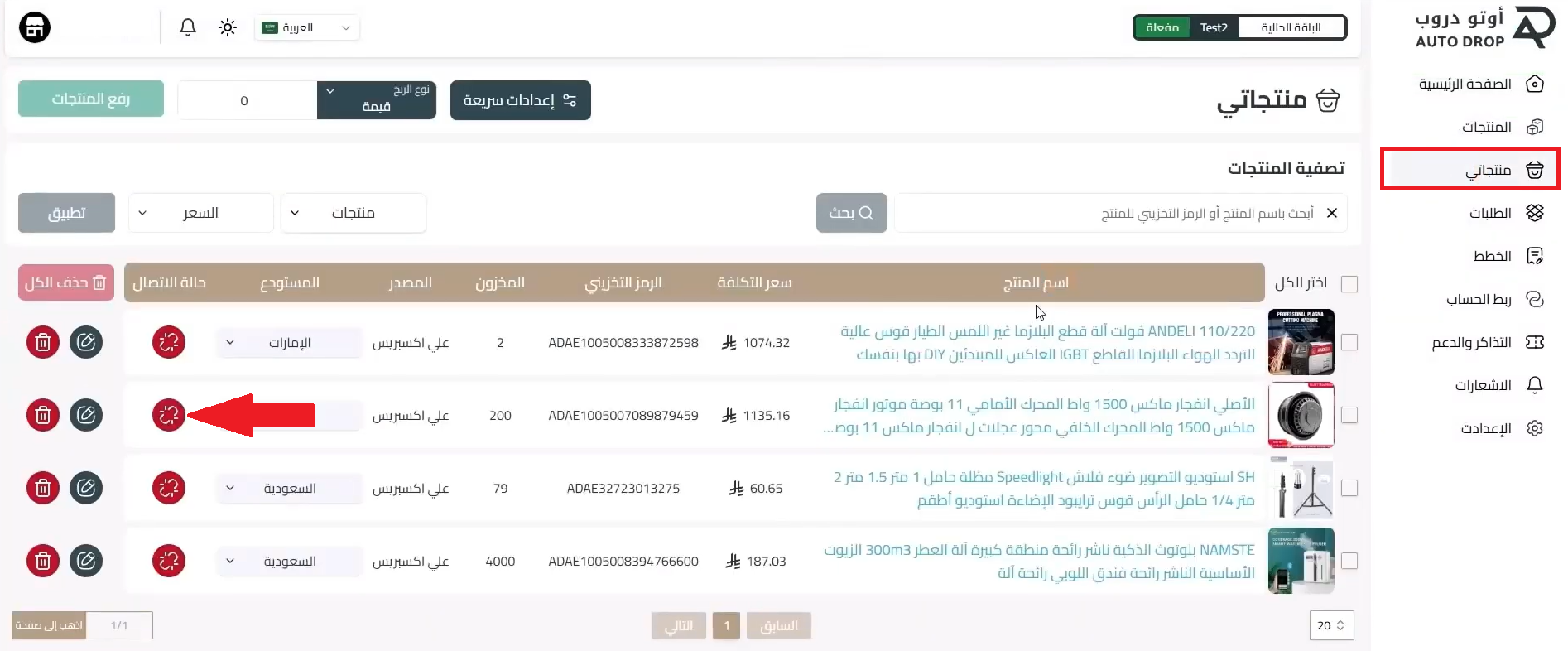
Task: Delete the ANDELI plasma cutter product row
Action: [x=43, y=342]
